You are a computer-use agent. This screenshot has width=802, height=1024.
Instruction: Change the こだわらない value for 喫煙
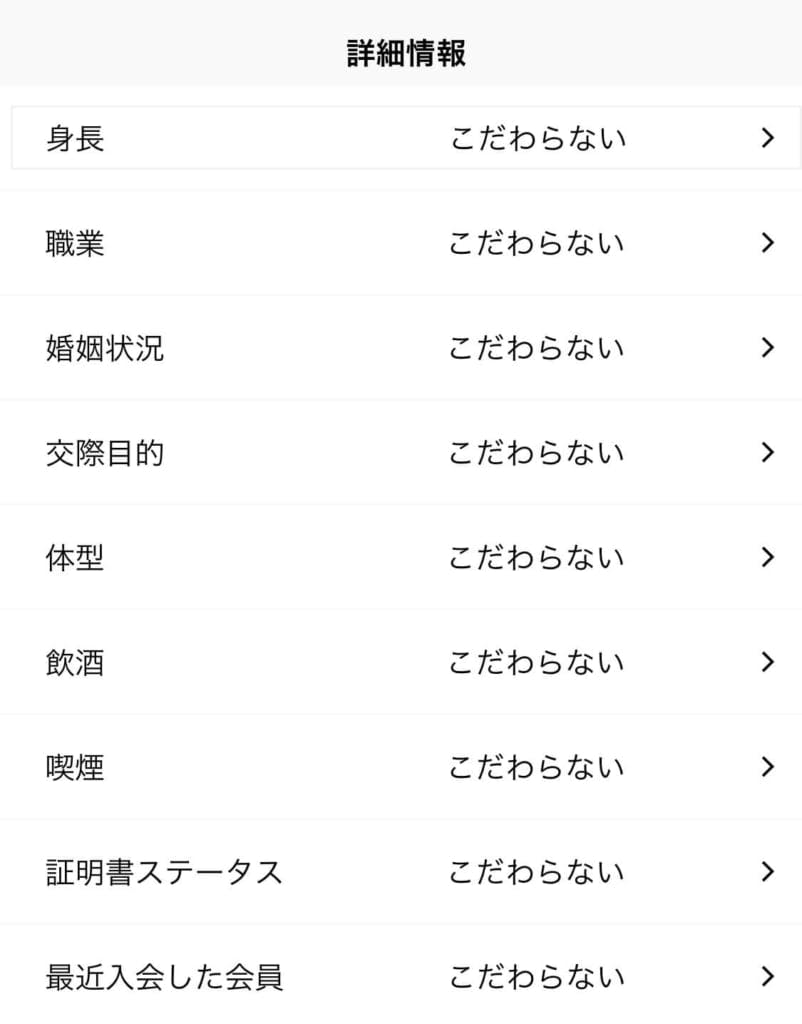click(x=537, y=767)
